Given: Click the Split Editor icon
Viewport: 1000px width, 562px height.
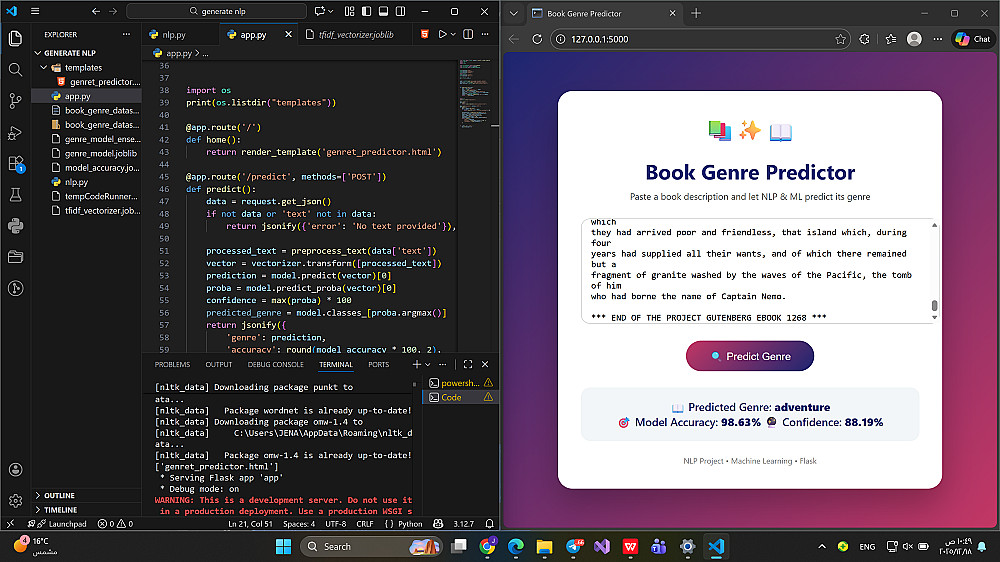Looking at the screenshot, I should click(470, 34).
